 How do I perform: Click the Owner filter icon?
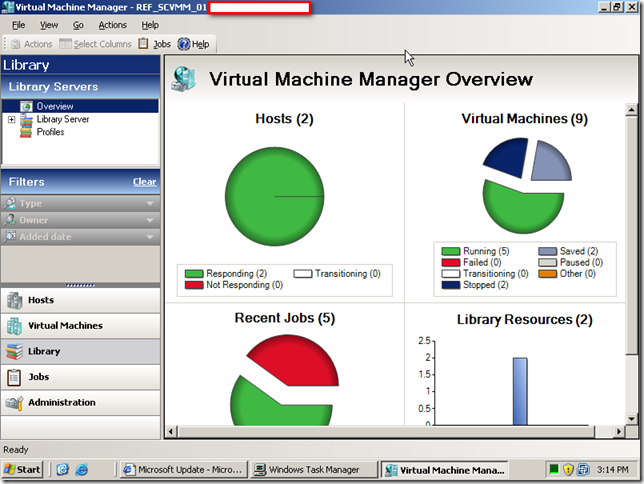(10, 220)
